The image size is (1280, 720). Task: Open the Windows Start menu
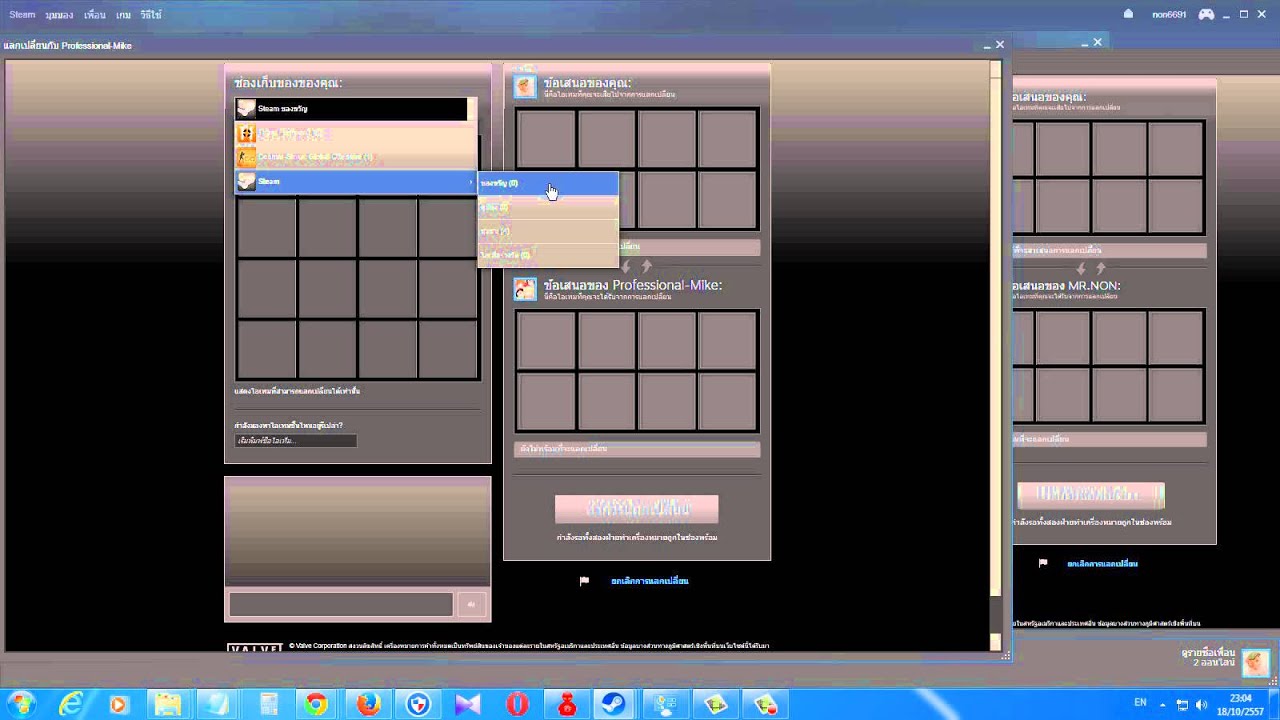pyautogui.click(x=20, y=704)
